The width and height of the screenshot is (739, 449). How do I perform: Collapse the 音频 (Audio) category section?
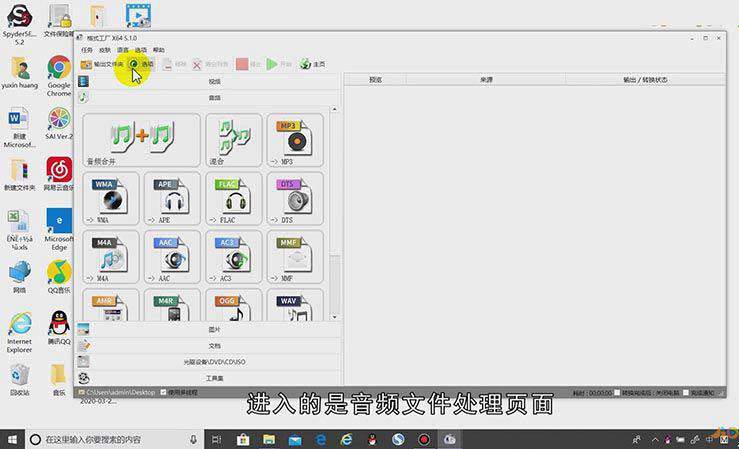tap(208, 98)
